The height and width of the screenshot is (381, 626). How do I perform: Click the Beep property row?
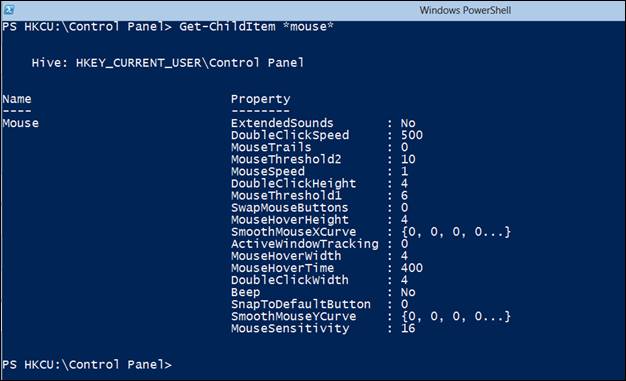[x=323, y=292]
